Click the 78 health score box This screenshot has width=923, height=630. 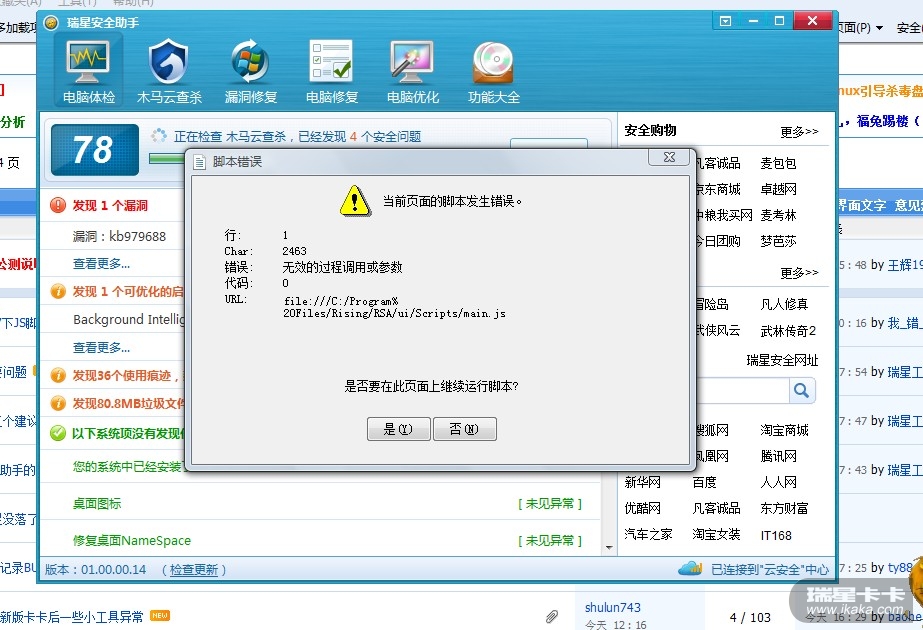point(95,150)
